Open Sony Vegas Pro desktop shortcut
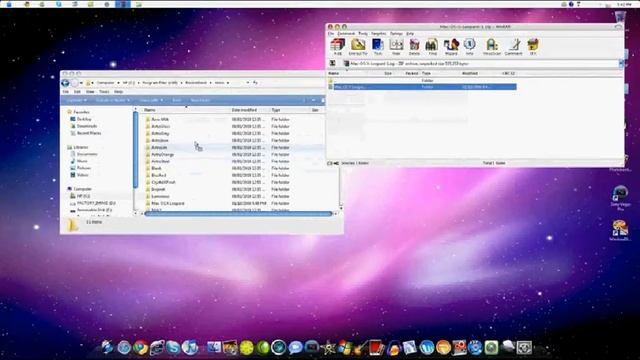 [620, 198]
